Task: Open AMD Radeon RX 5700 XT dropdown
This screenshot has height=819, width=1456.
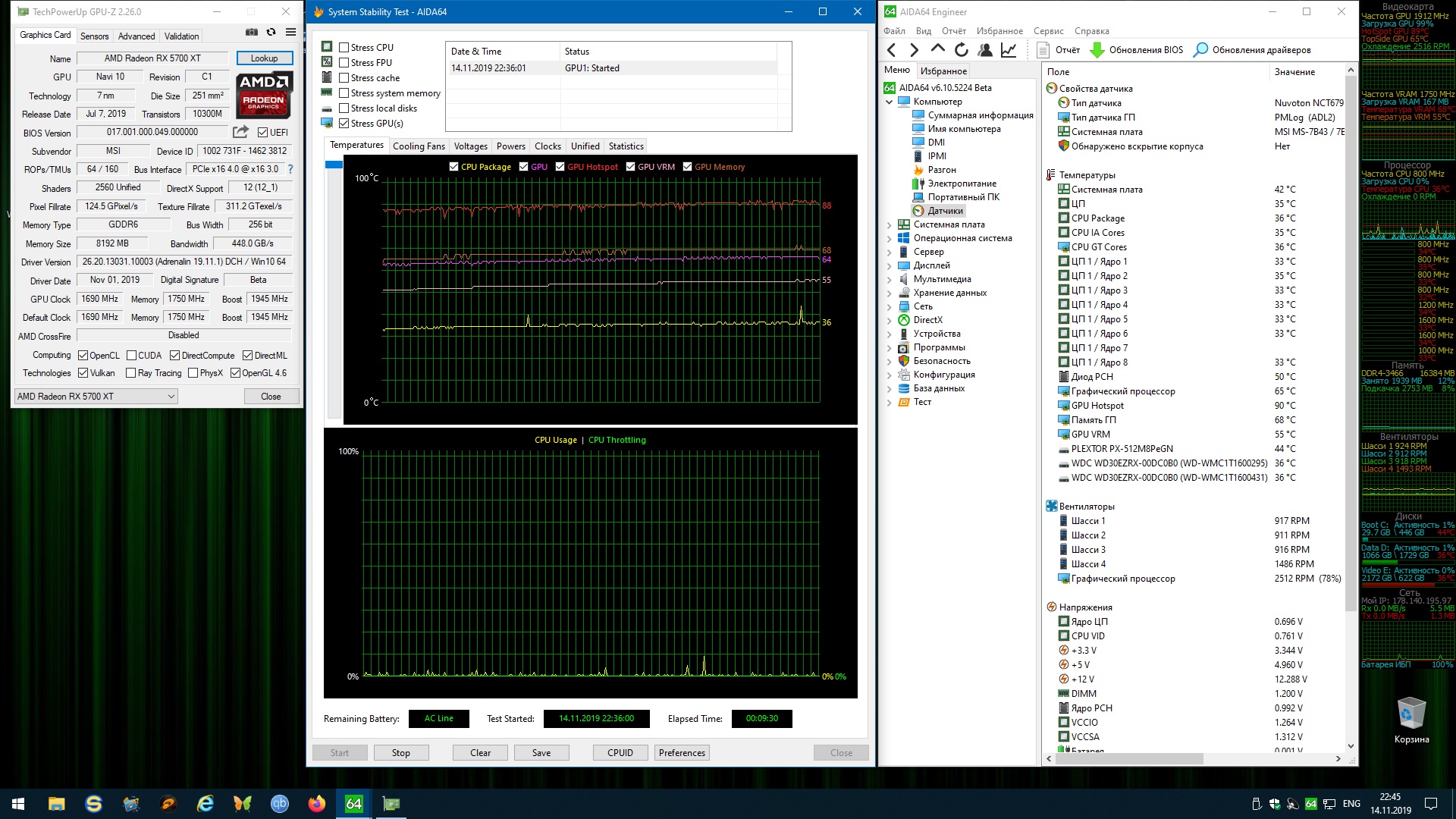Action: [96, 397]
